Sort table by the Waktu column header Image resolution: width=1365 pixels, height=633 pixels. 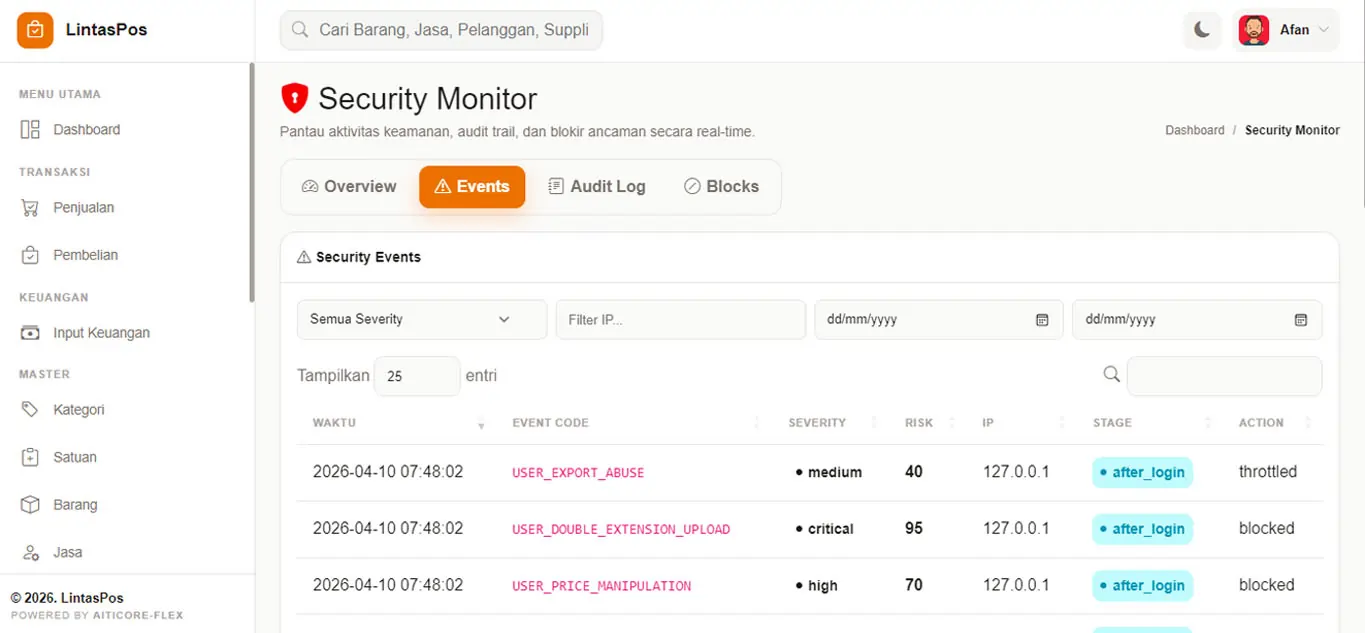tap(335, 423)
